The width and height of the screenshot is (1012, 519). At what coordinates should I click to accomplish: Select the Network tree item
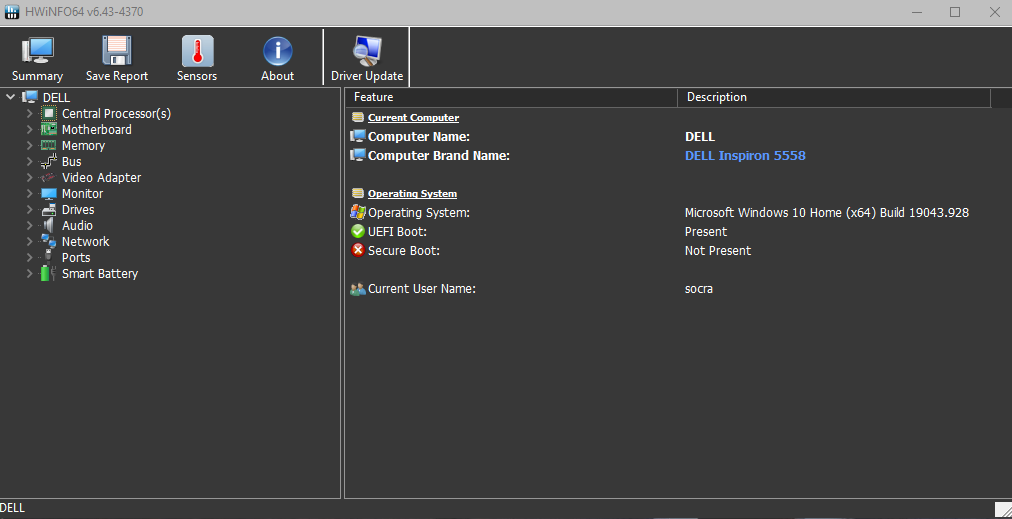point(85,242)
